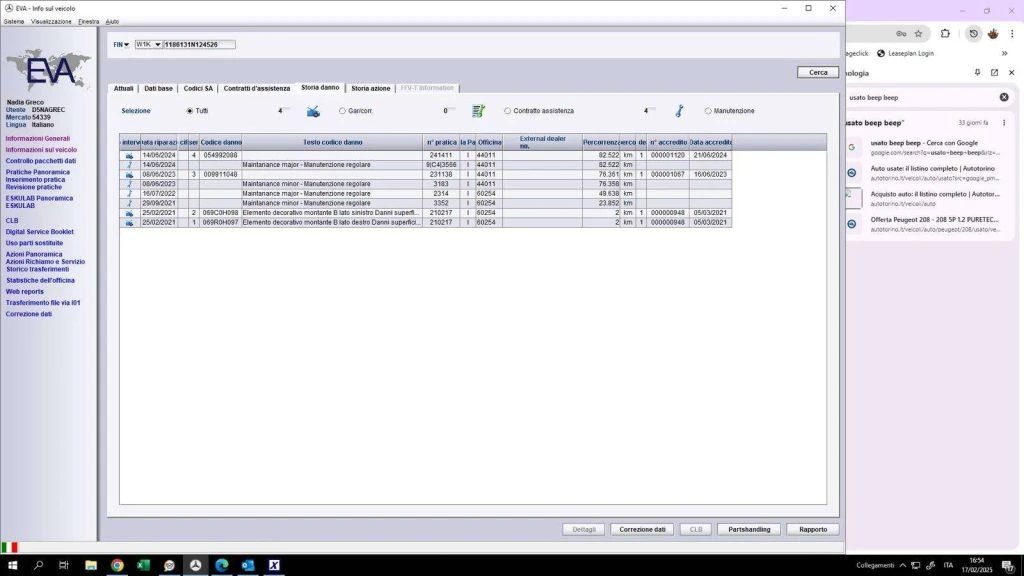Sort by the Testo codice danno column header
The image size is (1024, 576).
[x=332, y=142]
